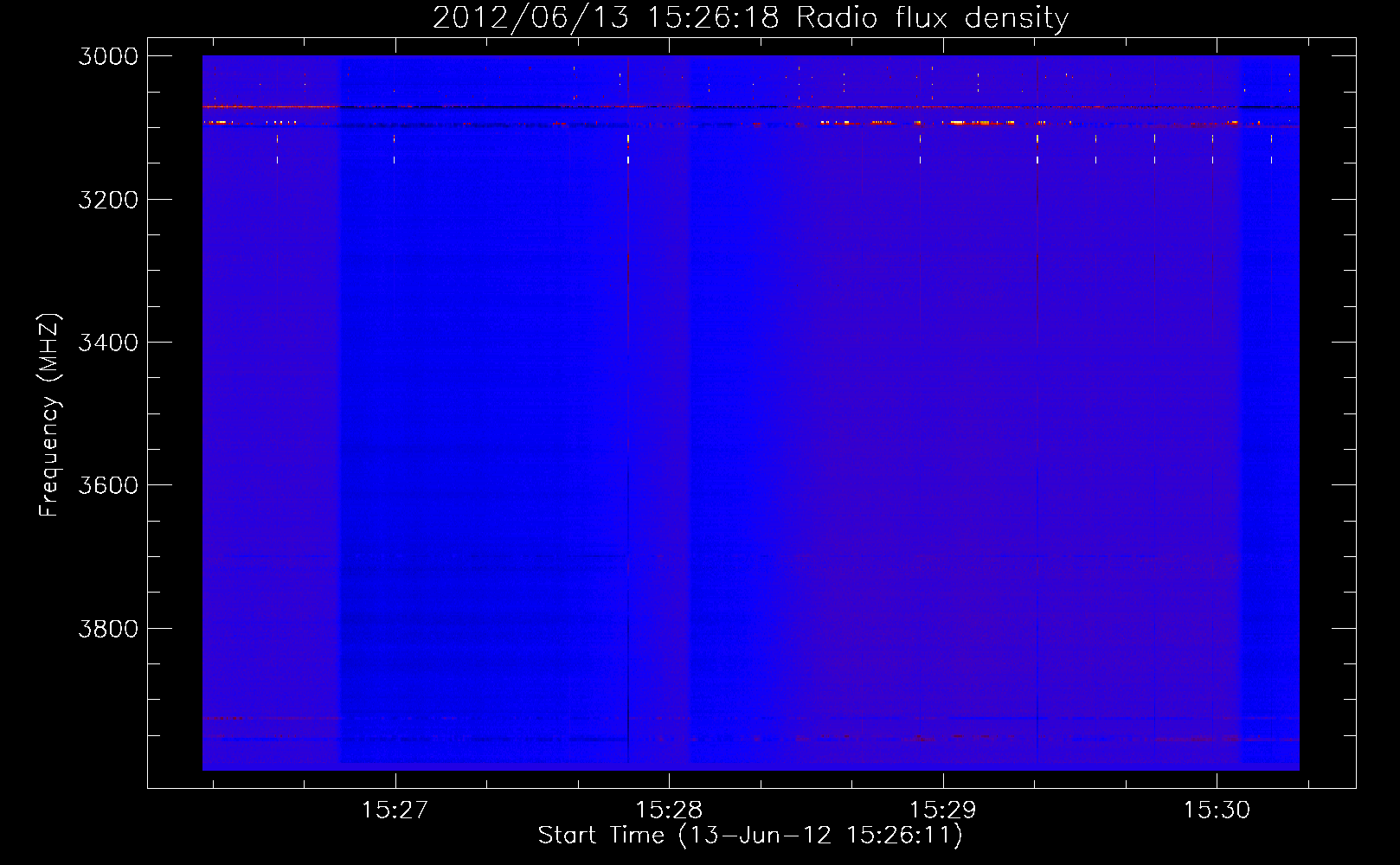Click the 15:29 time tick label
The width and height of the screenshot is (1400, 865).
click(x=942, y=811)
